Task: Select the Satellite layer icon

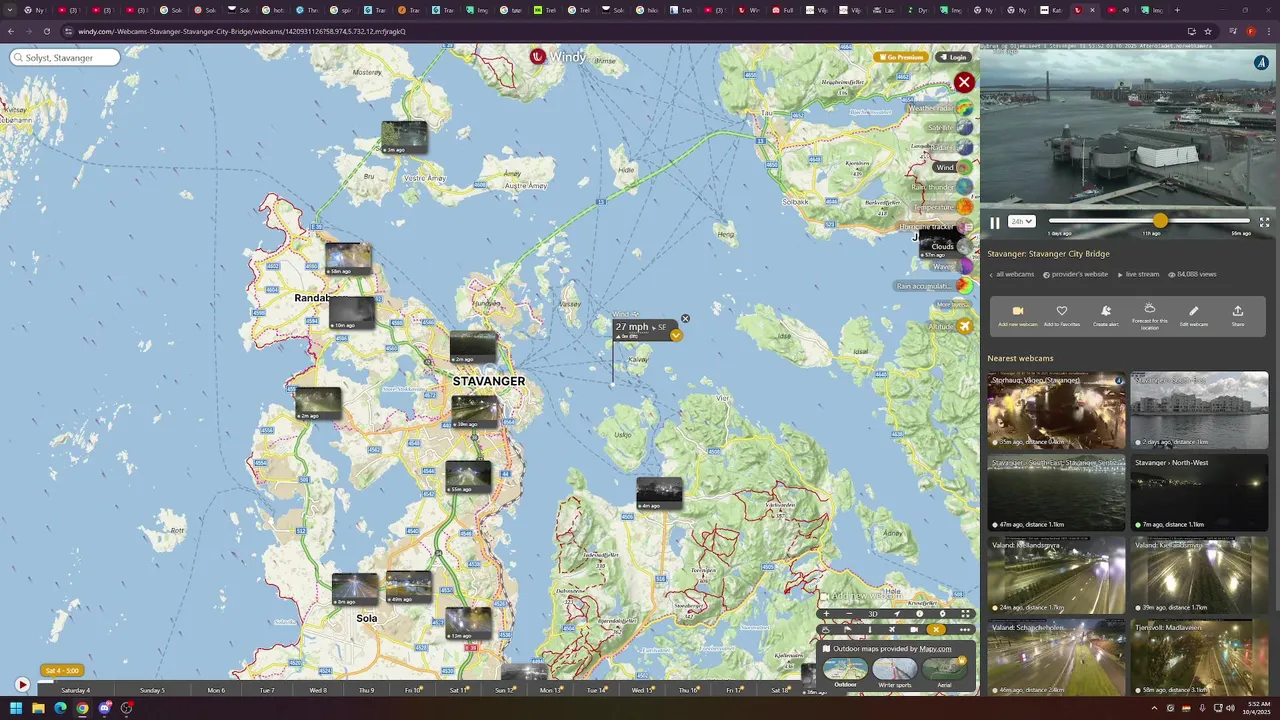Action: 964,128
